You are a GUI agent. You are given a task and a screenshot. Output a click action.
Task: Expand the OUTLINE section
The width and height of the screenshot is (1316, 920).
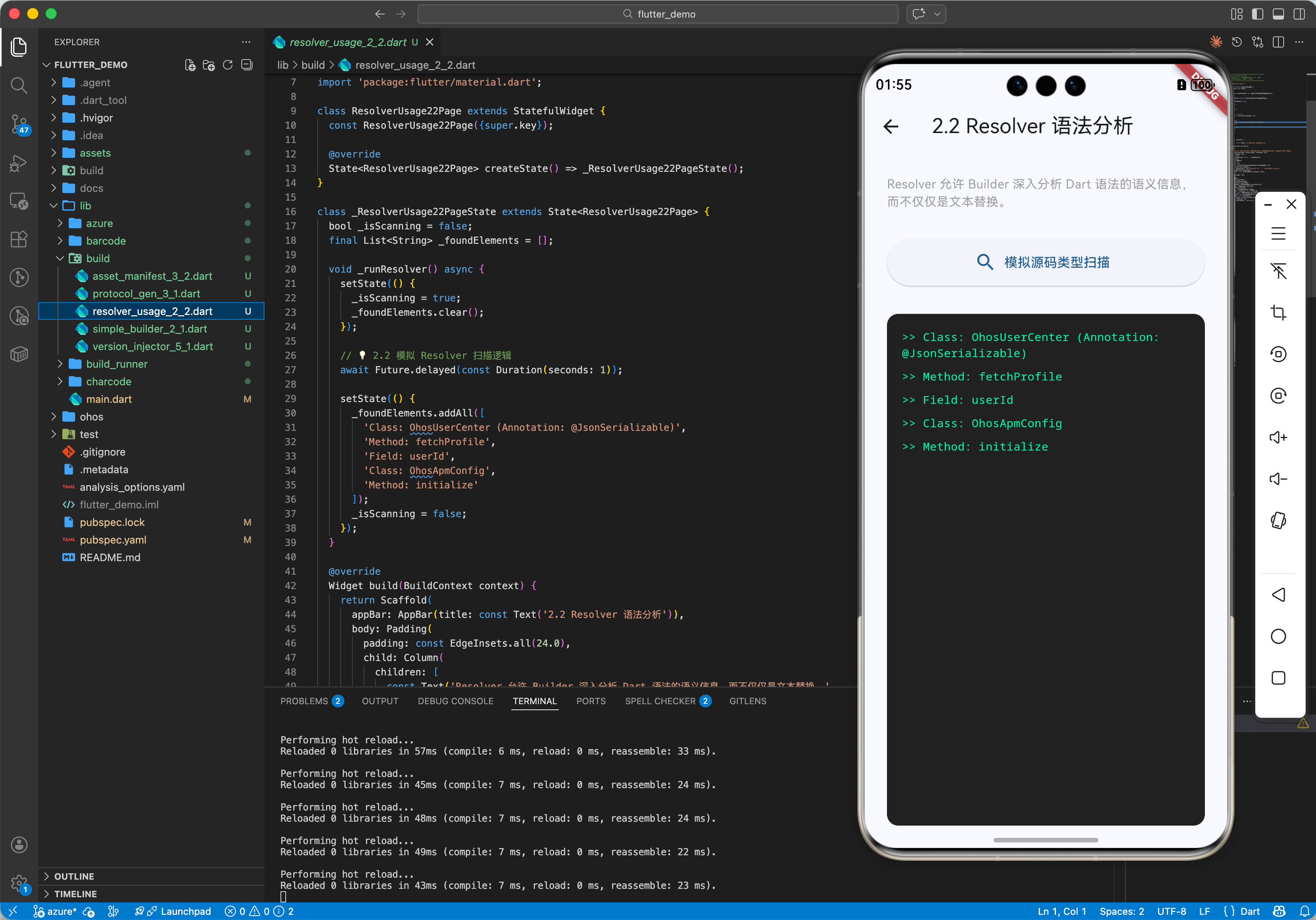[x=74, y=876]
